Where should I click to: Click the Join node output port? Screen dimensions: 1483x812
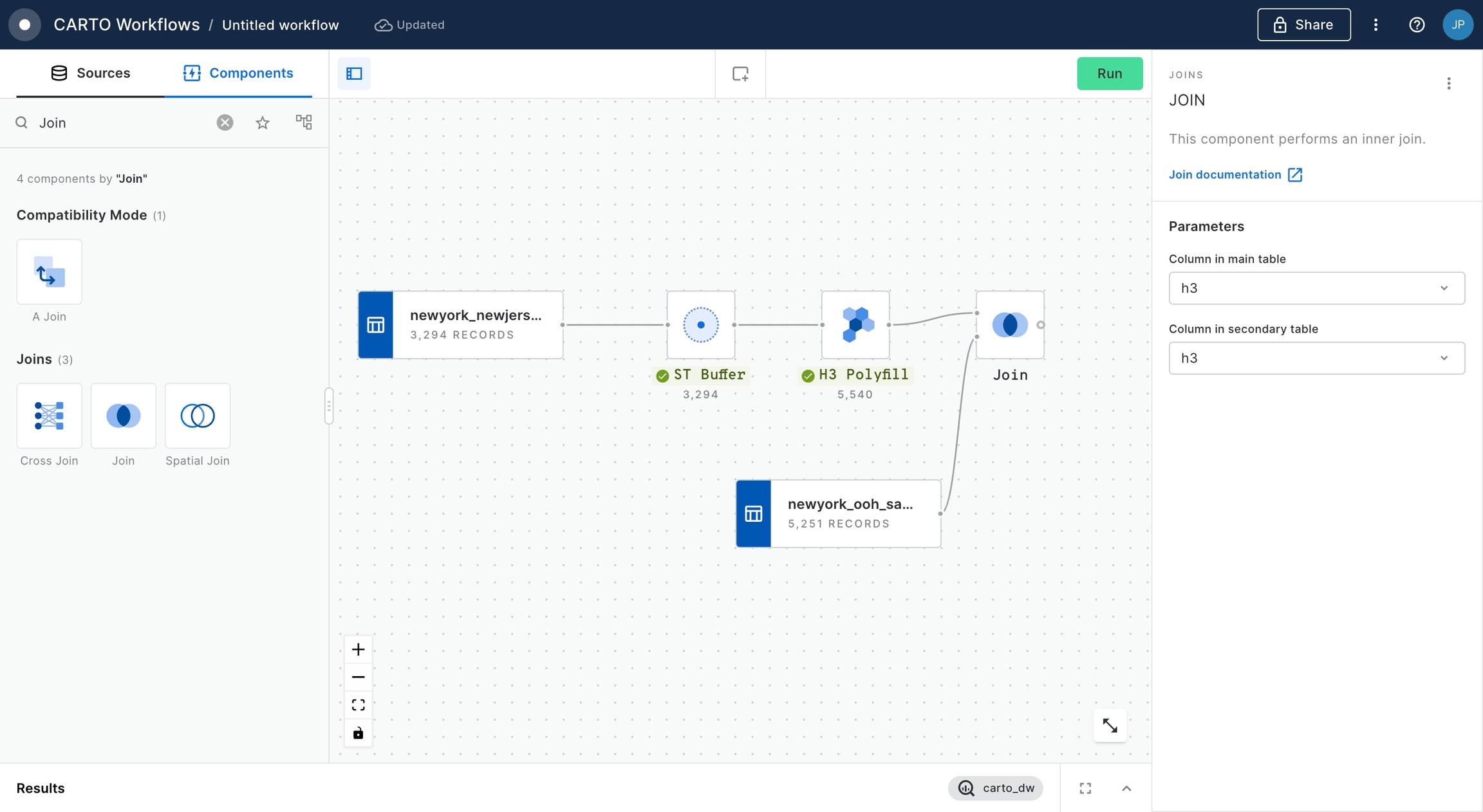(1041, 325)
